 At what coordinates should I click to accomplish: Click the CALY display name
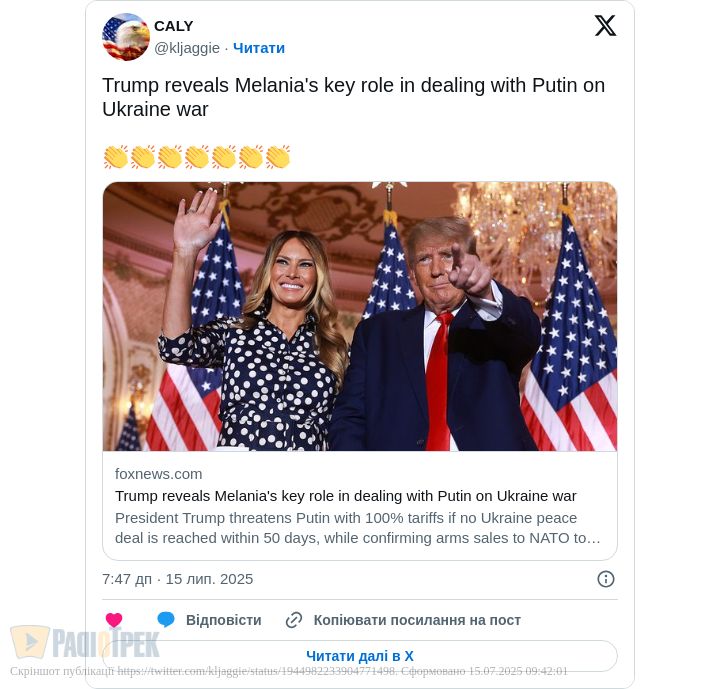click(174, 26)
